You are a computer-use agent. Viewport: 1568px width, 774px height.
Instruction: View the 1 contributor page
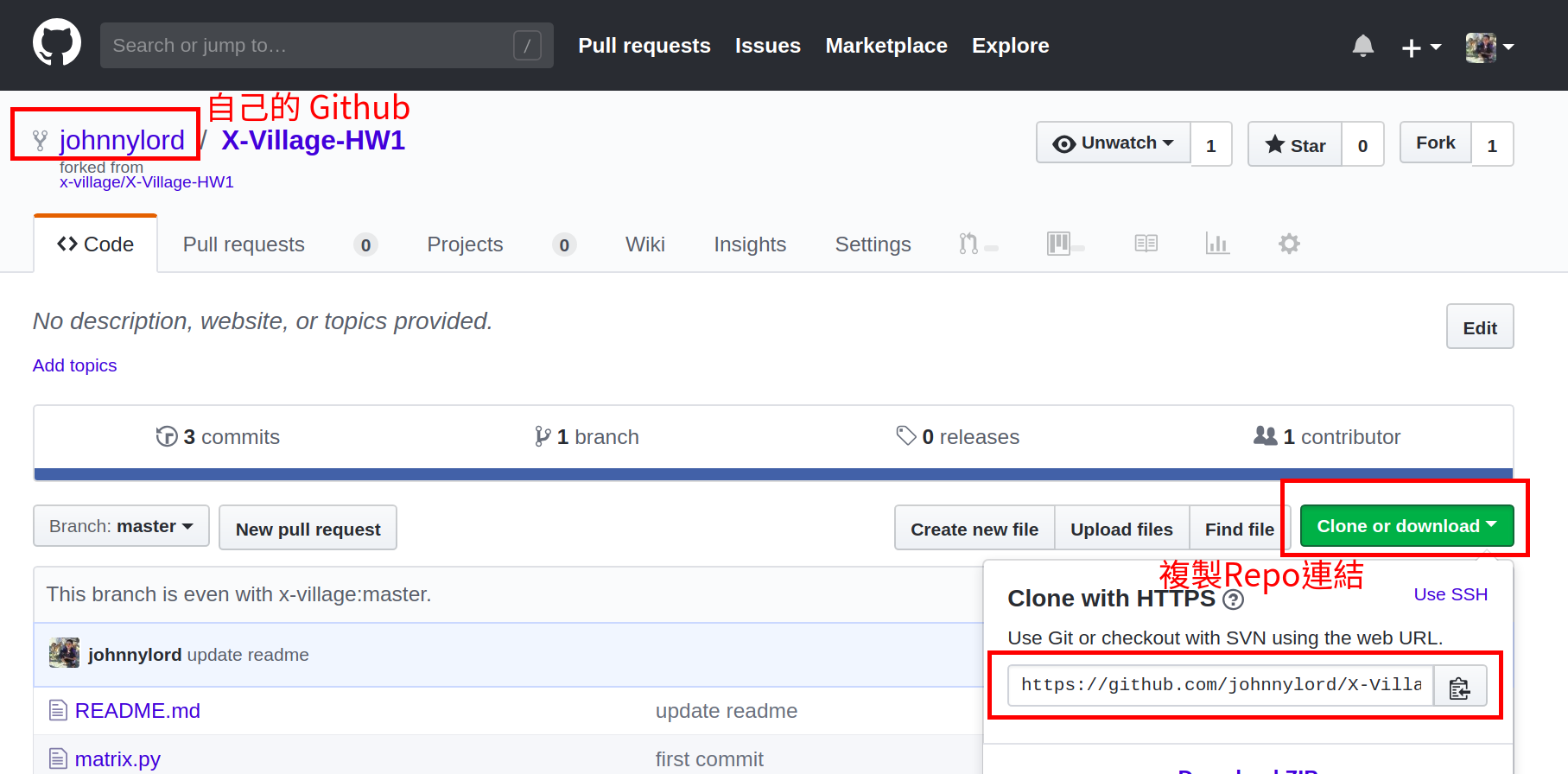coord(1327,437)
